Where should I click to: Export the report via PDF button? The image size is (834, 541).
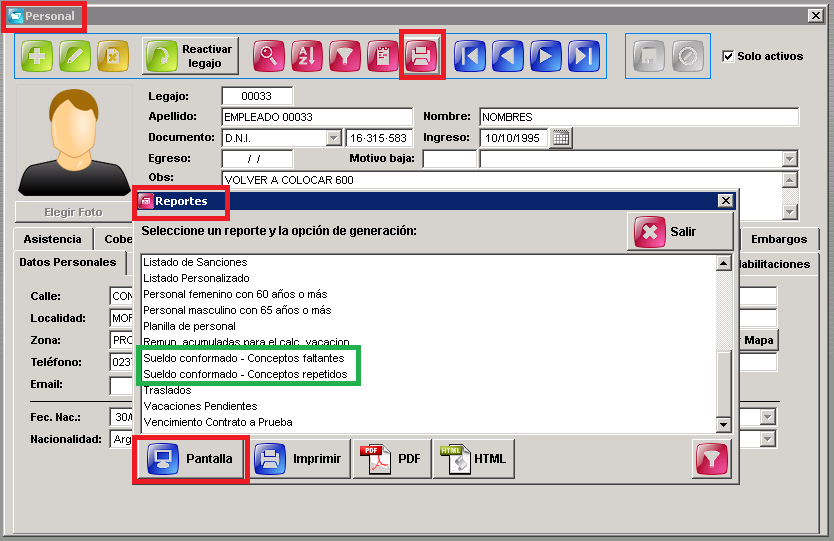click(x=392, y=459)
